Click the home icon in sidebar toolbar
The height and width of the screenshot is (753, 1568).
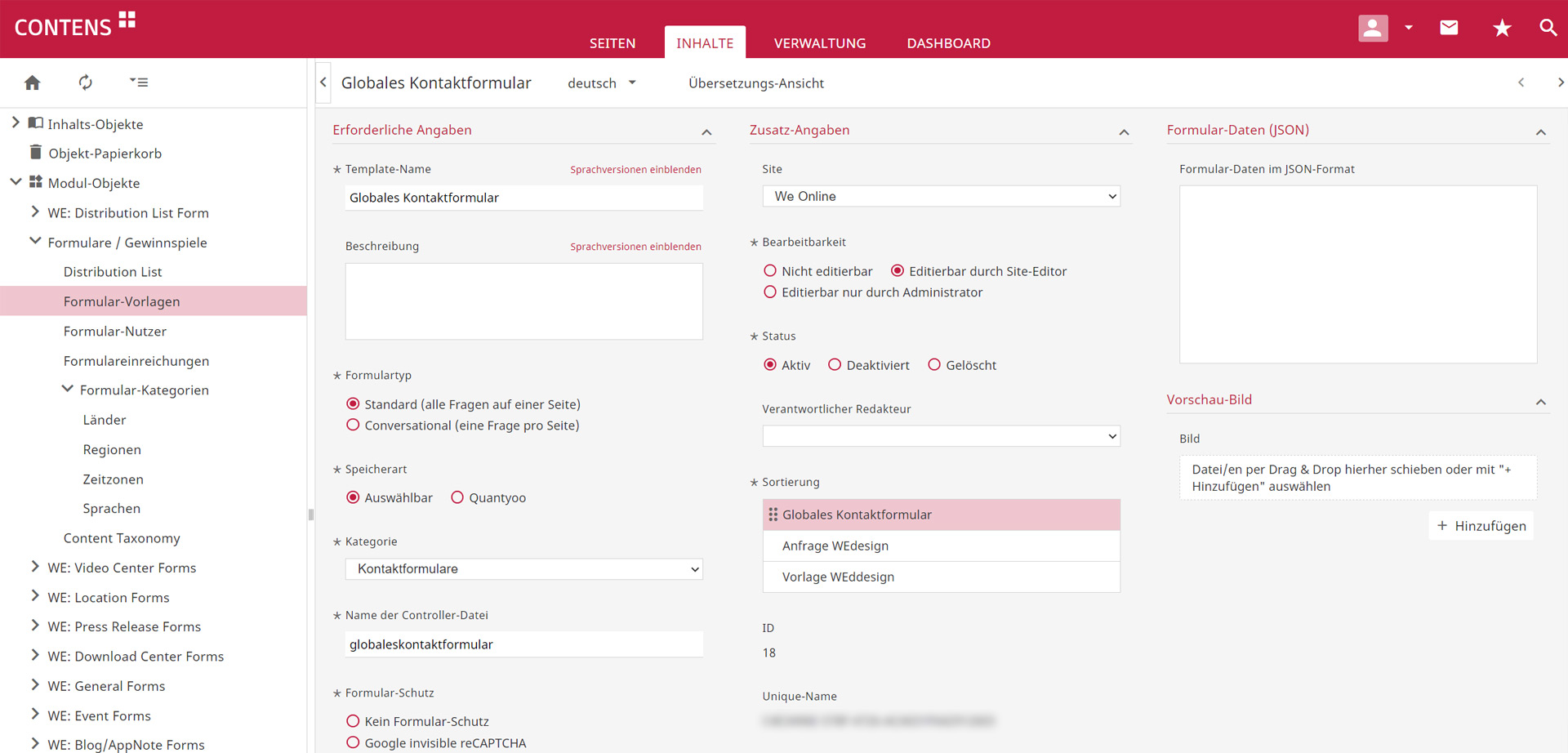[33, 82]
